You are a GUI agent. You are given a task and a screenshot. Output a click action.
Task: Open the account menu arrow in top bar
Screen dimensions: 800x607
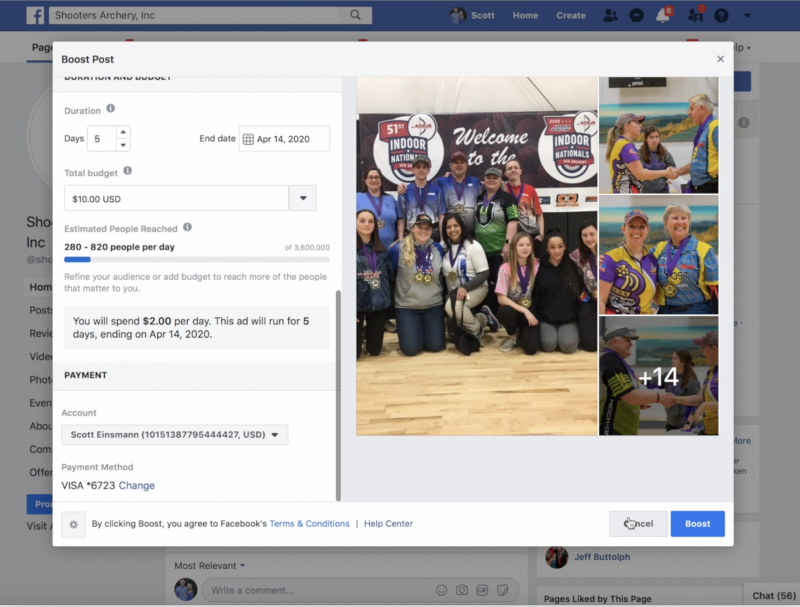[x=747, y=16]
